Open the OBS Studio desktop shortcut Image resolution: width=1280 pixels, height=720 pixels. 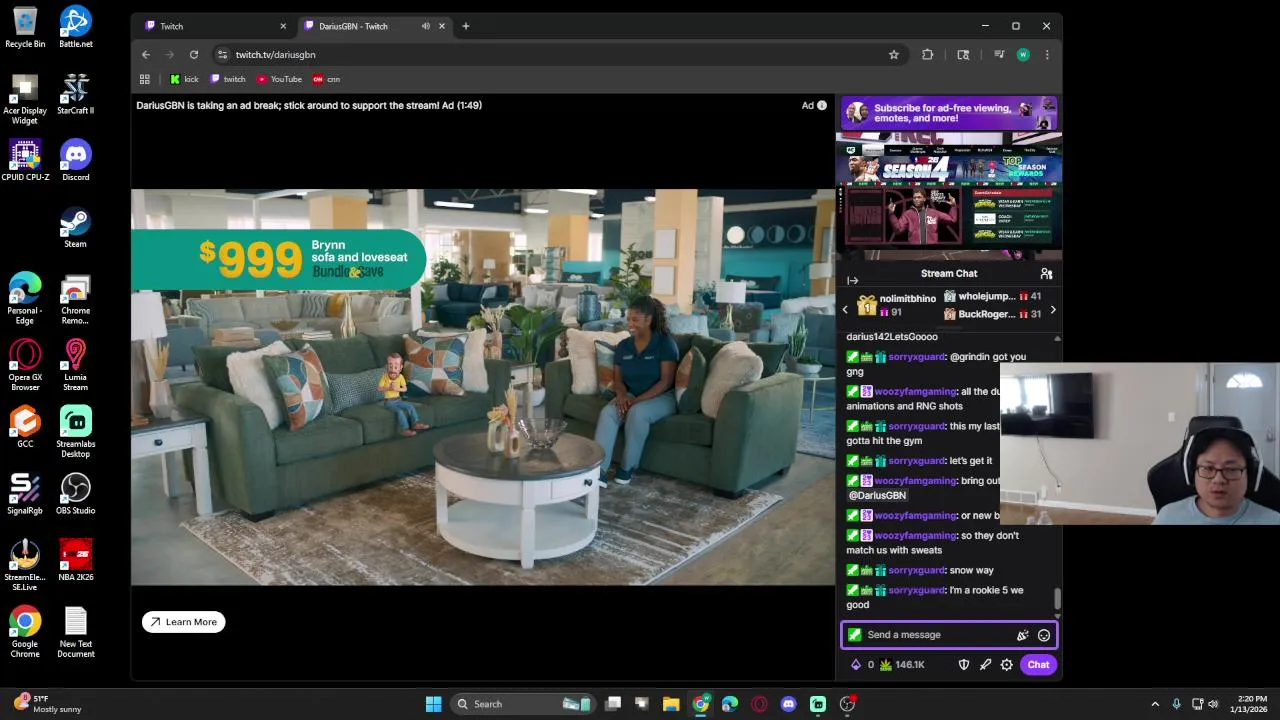[76, 494]
